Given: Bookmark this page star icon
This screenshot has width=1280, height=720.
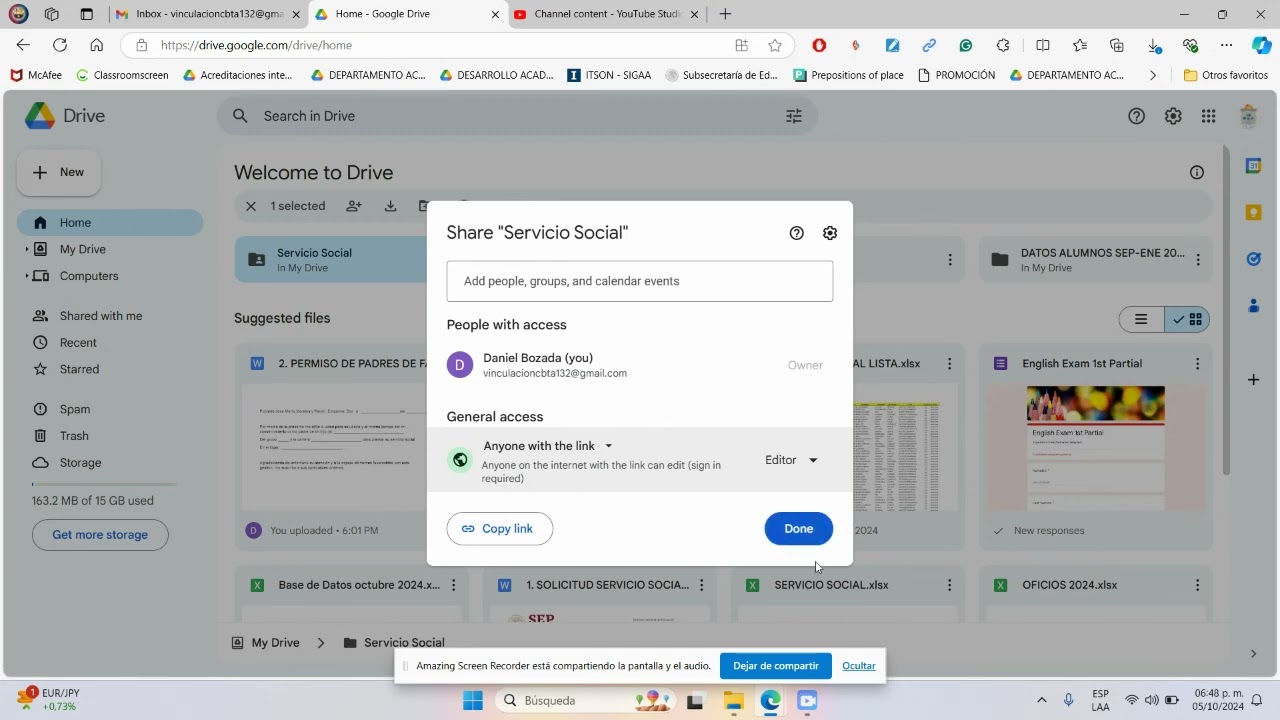Looking at the screenshot, I should [x=775, y=45].
